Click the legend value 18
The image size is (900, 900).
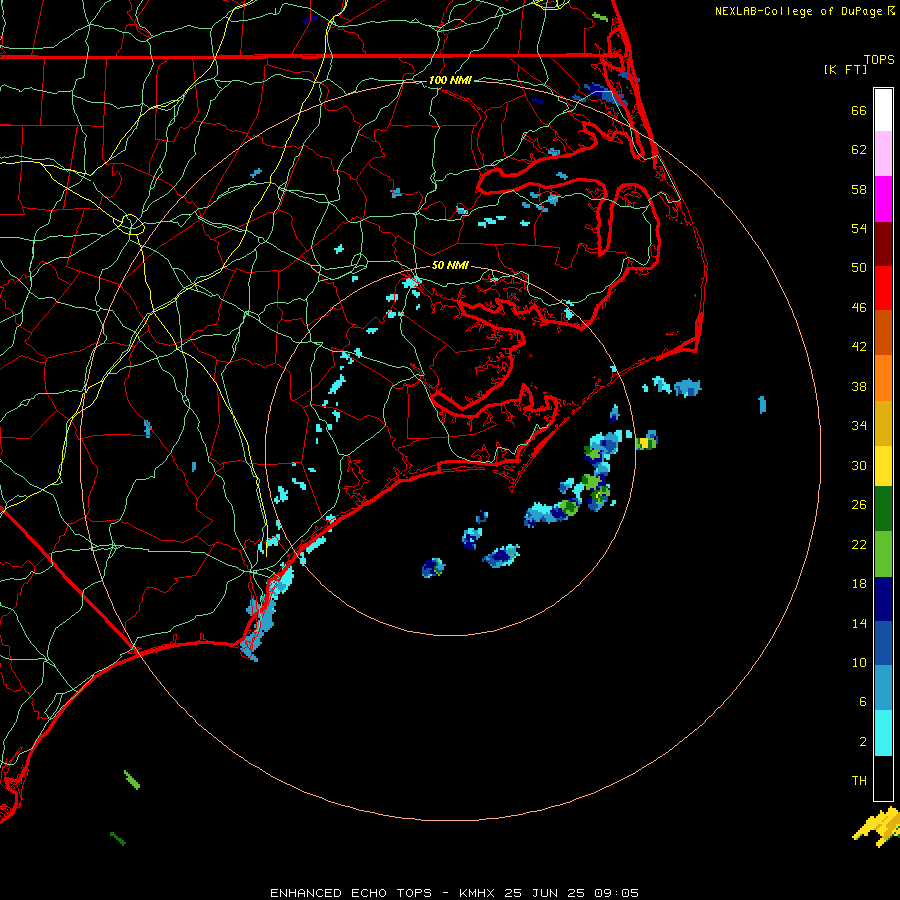pos(859,584)
